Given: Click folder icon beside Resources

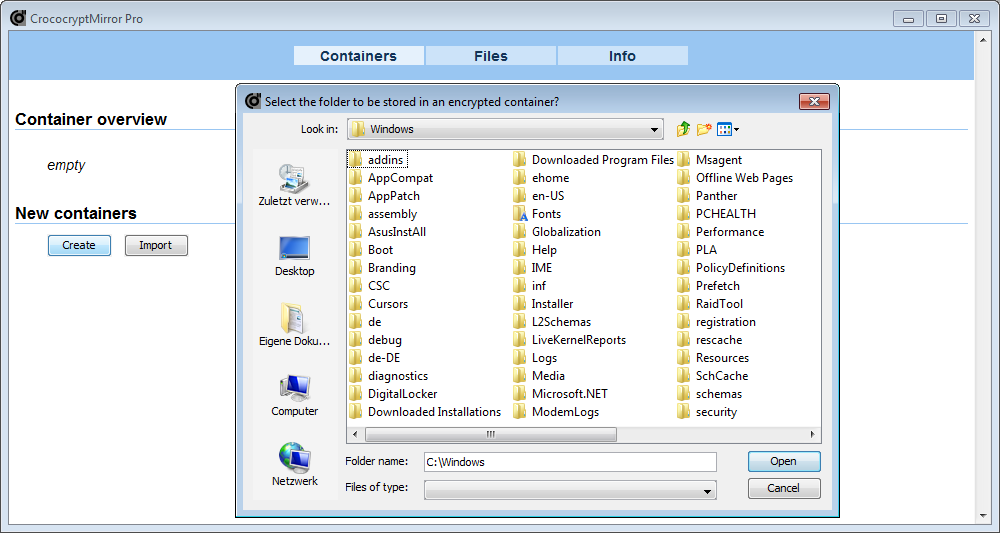Looking at the screenshot, I should (684, 358).
